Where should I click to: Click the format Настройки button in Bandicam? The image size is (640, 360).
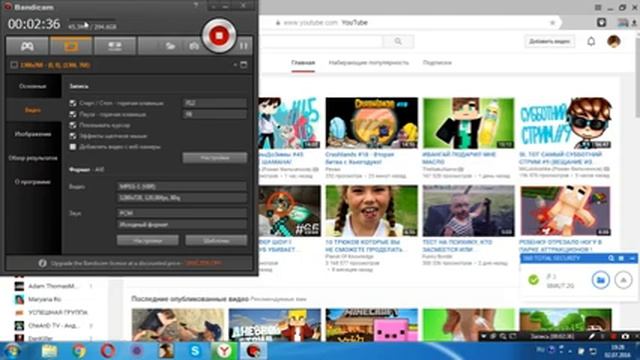pyautogui.click(x=147, y=240)
